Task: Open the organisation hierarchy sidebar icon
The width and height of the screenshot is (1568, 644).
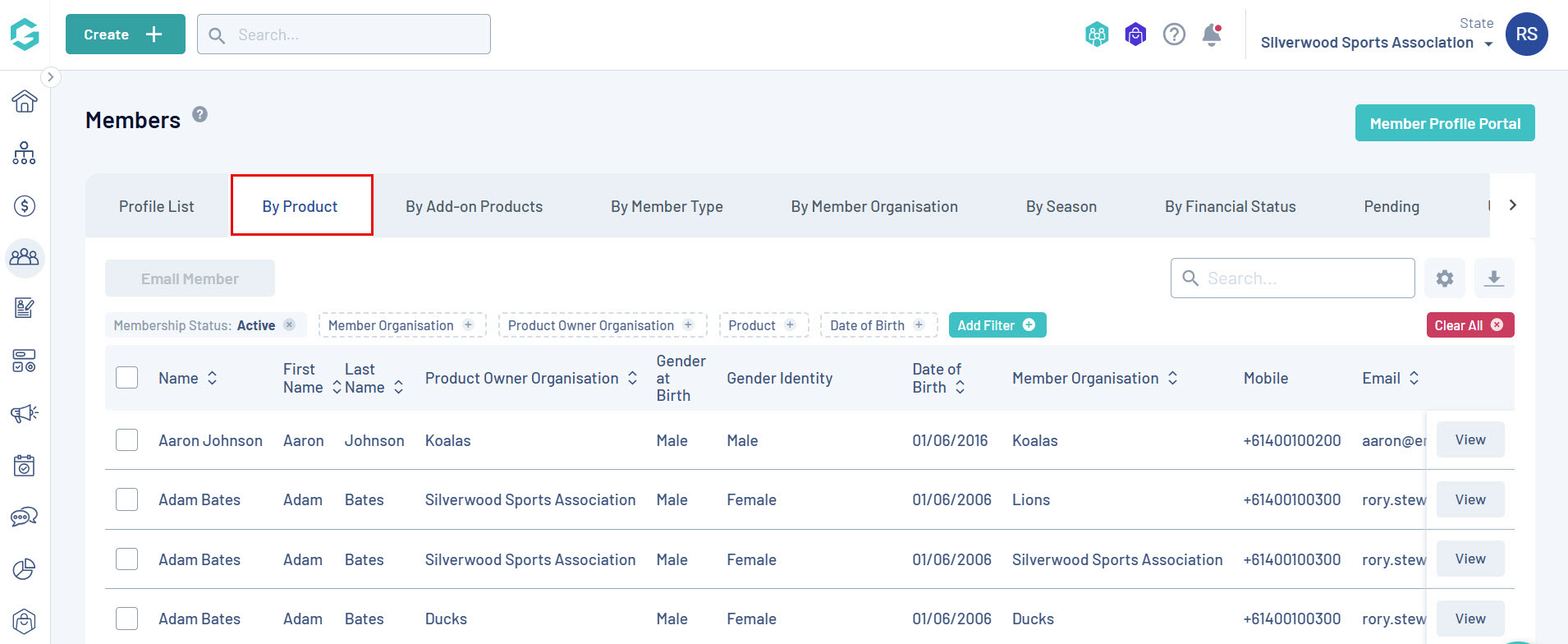Action: coord(25,153)
